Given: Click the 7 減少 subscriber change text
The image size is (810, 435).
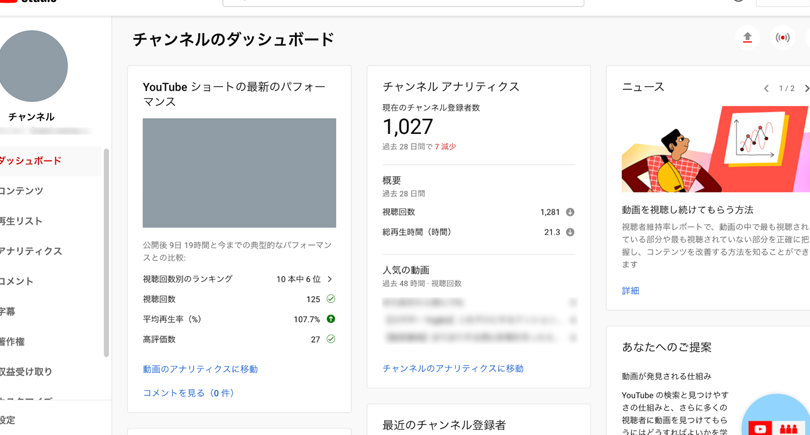Looking at the screenshot, I should tap(445, 146).
